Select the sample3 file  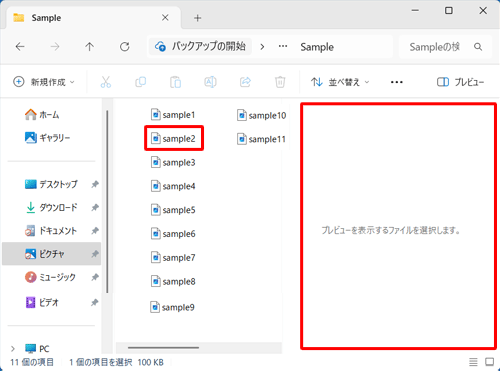click(173, 162)
